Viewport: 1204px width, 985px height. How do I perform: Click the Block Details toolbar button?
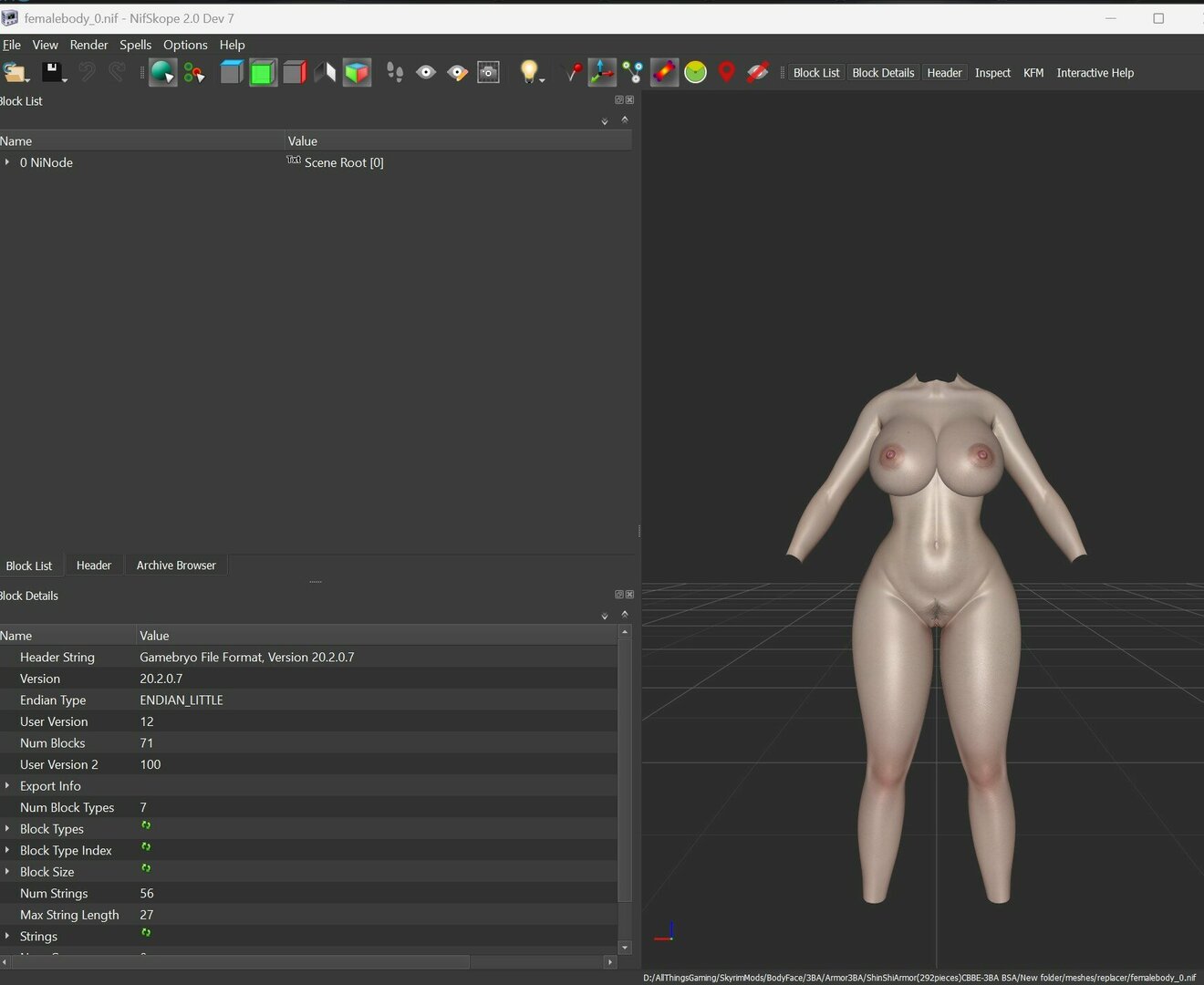883,73
